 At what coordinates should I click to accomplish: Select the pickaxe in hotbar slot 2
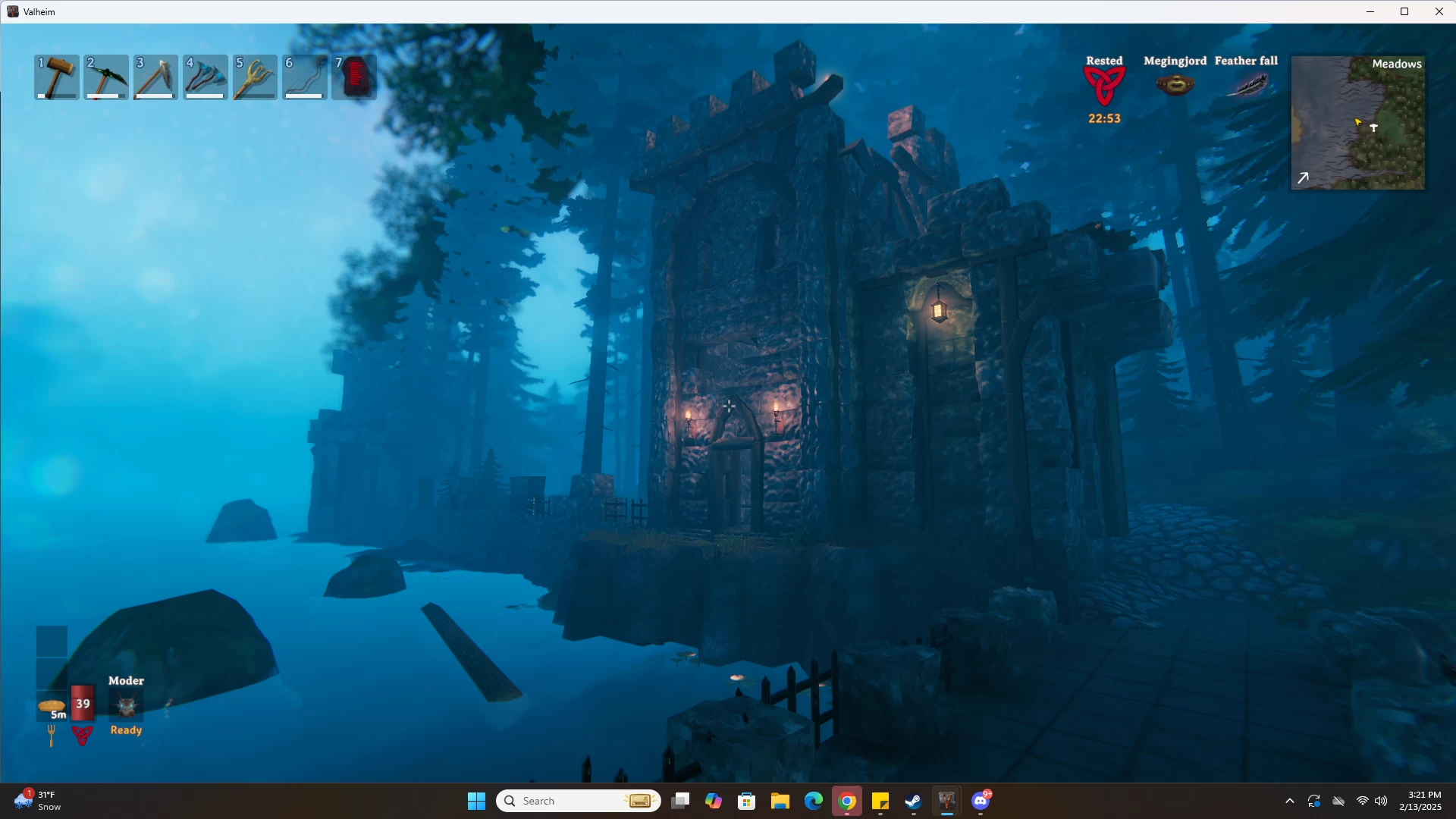(106, 77)
